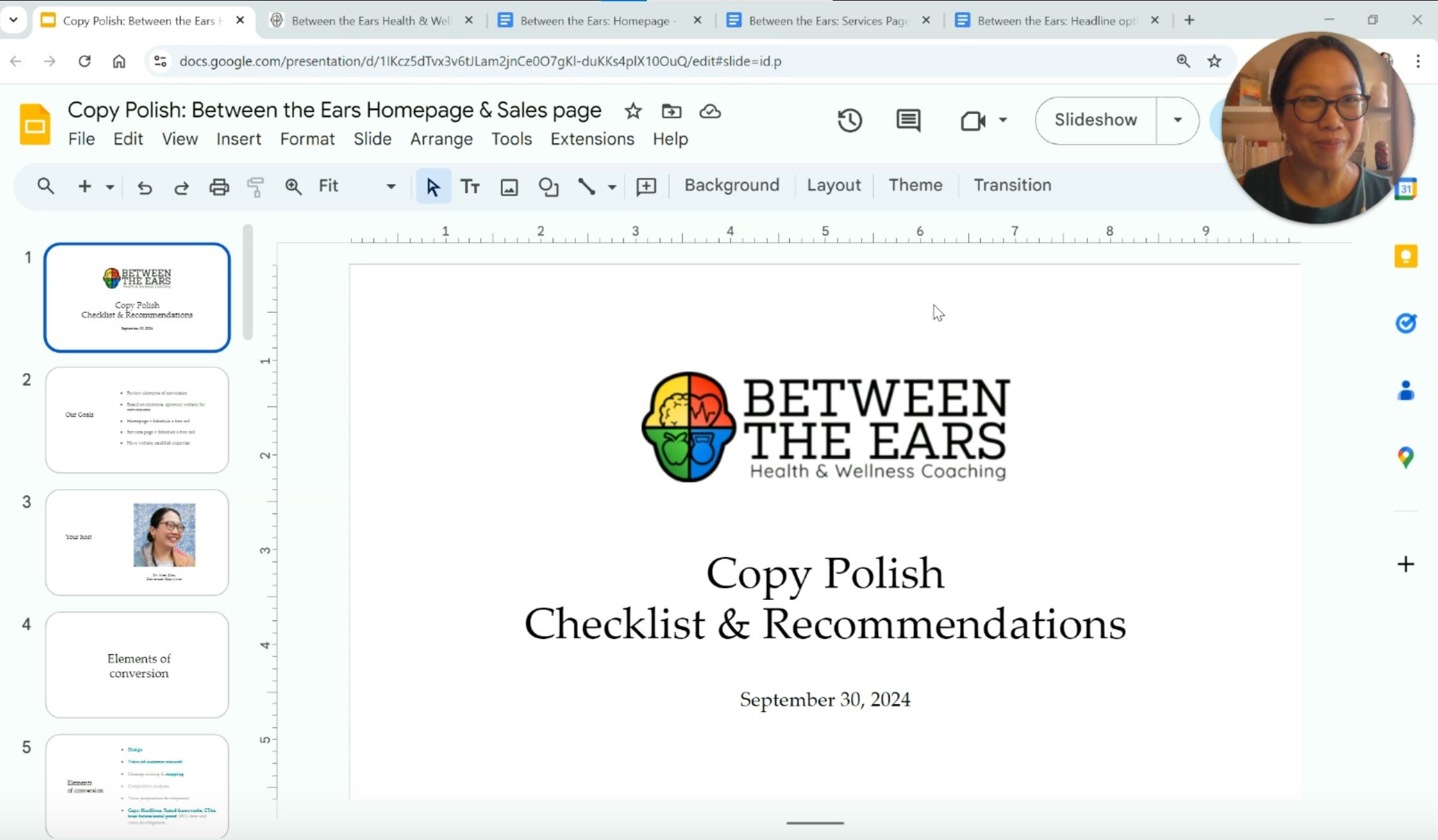Viewport: 1438px width, 840px height.
Task: Insert an image
Action: click(509, 187)
